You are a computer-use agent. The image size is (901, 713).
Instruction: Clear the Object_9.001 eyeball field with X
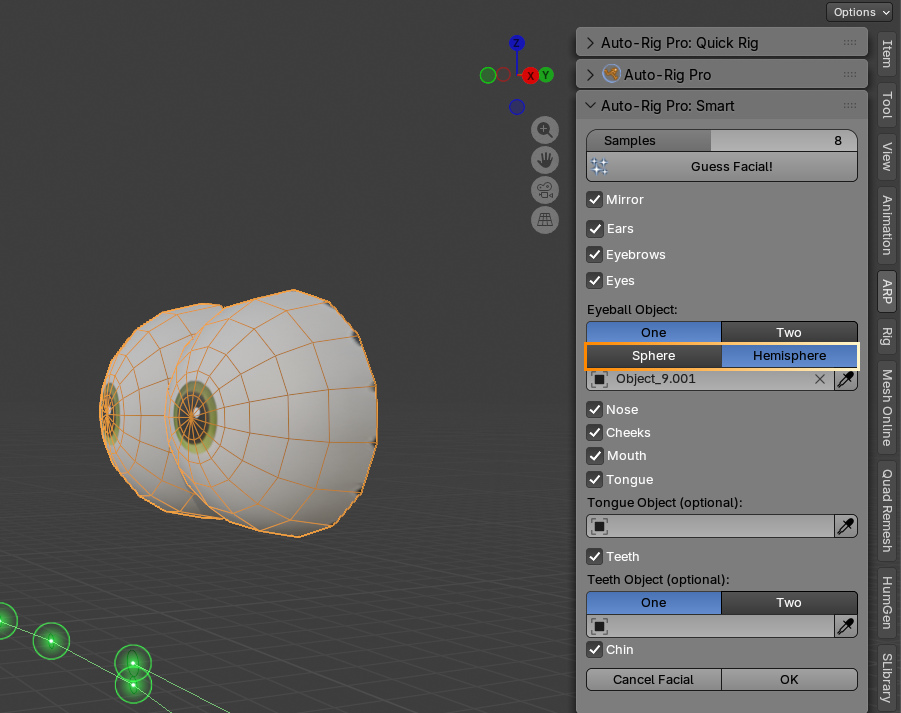pyautogui.click(x=820, y=379)
